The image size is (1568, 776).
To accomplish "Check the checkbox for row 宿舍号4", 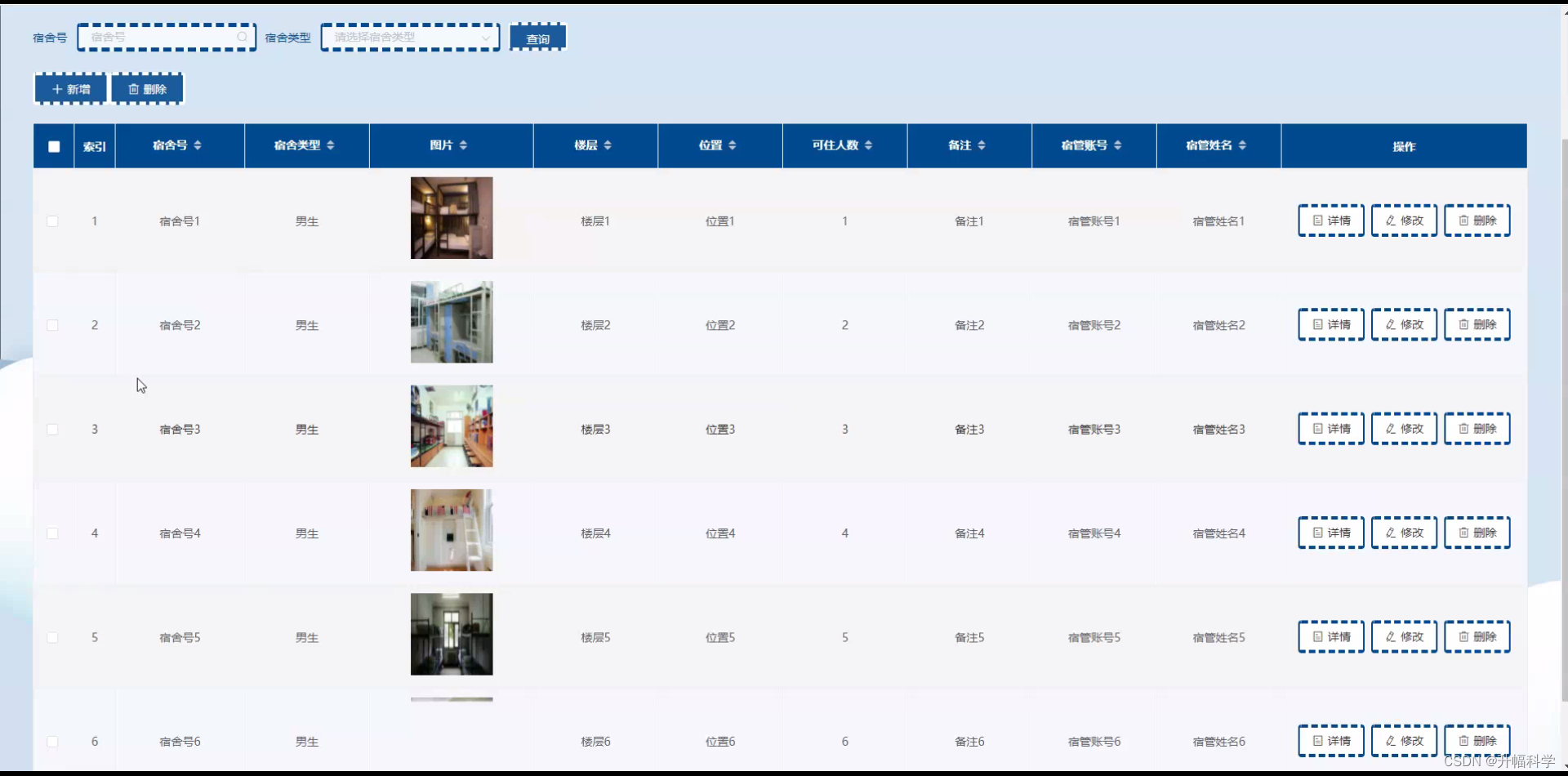I will tap(53, 533).
